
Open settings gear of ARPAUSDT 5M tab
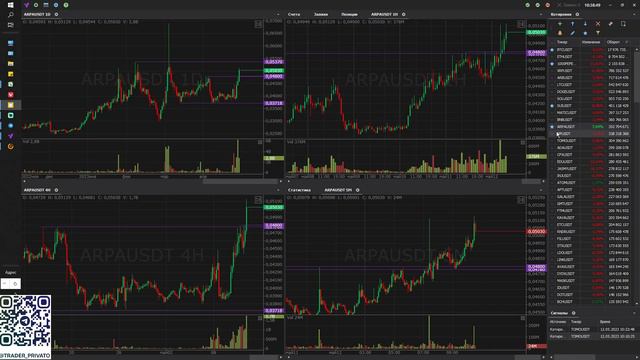tap(358, 190)
